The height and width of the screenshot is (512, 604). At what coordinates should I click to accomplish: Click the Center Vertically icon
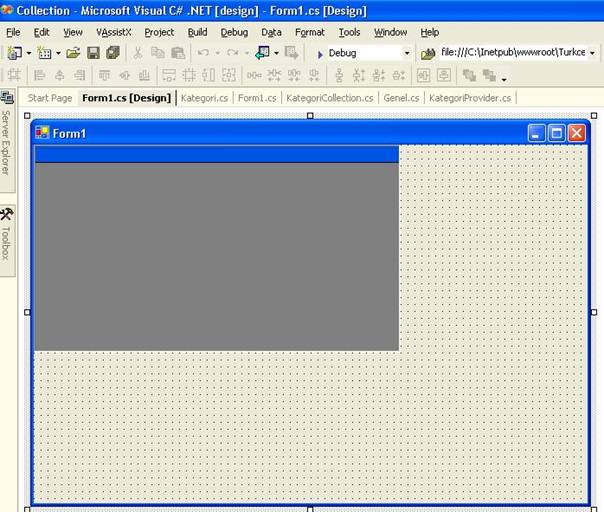(x=444, y=75)
